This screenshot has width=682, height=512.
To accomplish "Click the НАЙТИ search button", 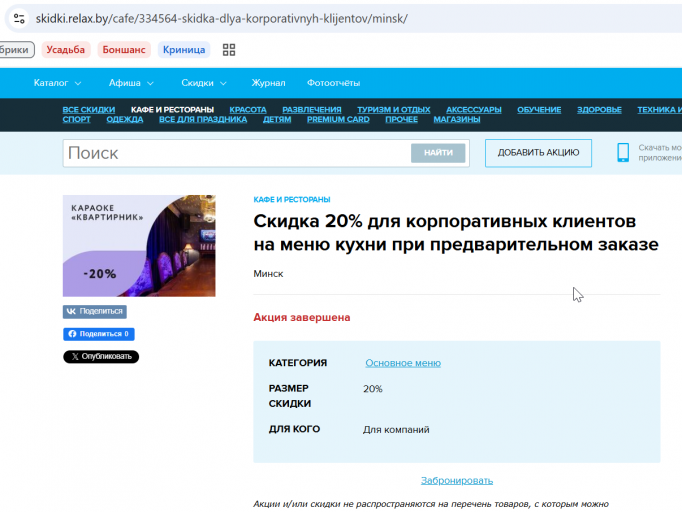I will [438, 153].
